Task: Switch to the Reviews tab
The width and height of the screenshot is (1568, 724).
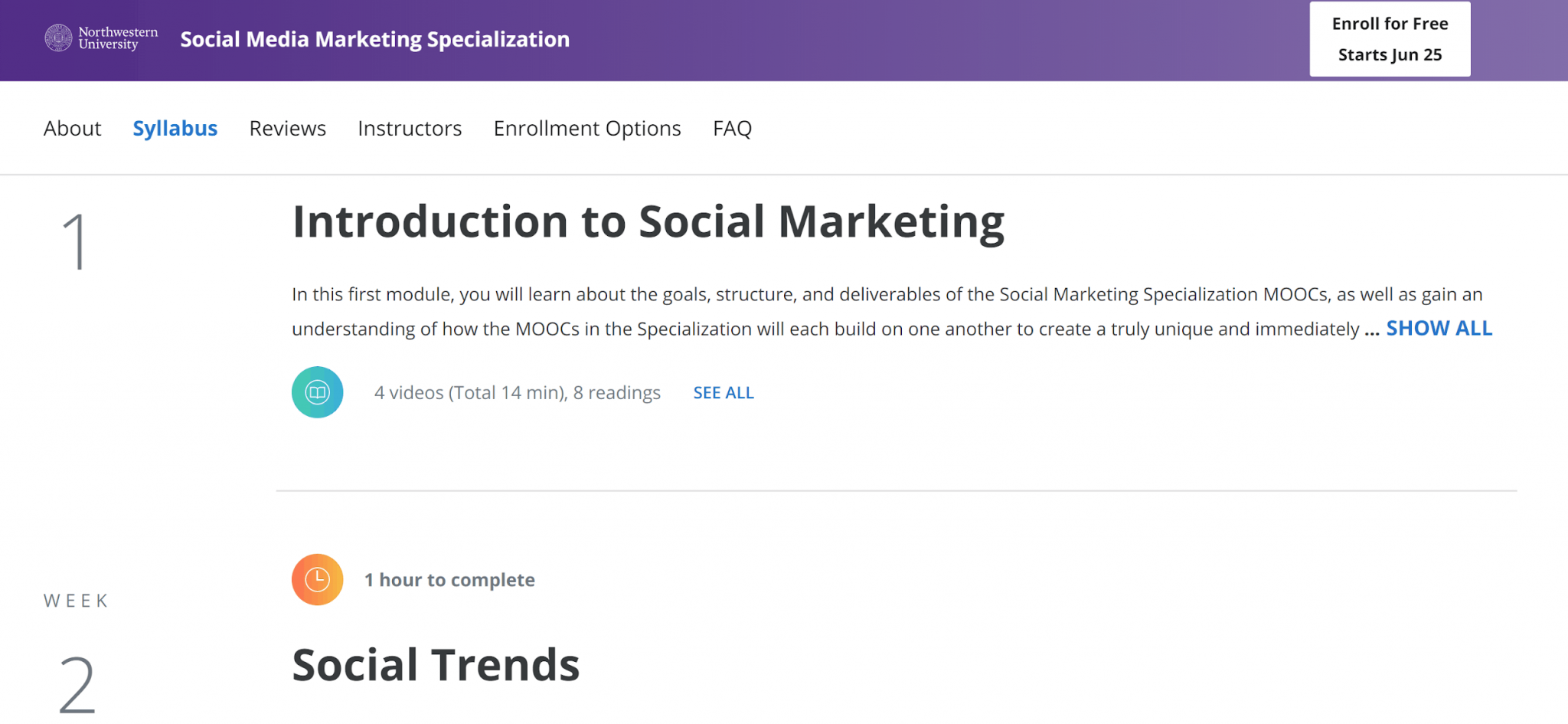Action: [x=288, y=129]
